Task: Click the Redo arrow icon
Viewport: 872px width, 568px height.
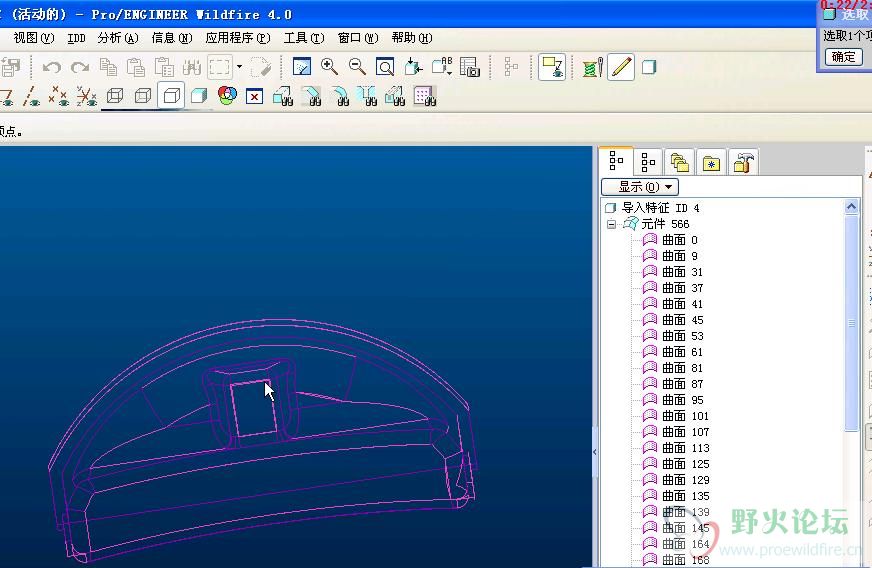Action: 80,67
